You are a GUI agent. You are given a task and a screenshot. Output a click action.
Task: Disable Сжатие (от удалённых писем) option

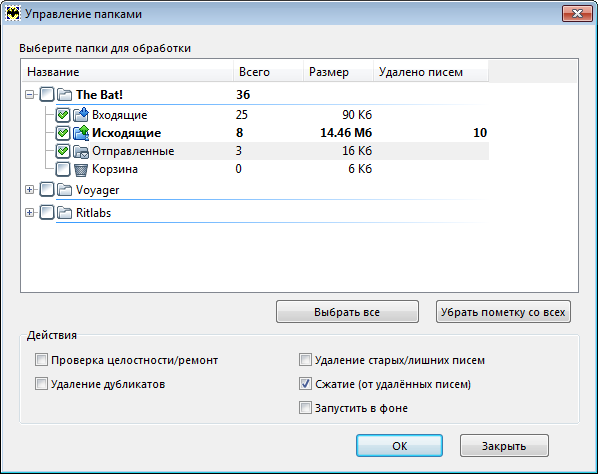pyautogui.click(x=305, y=384)
